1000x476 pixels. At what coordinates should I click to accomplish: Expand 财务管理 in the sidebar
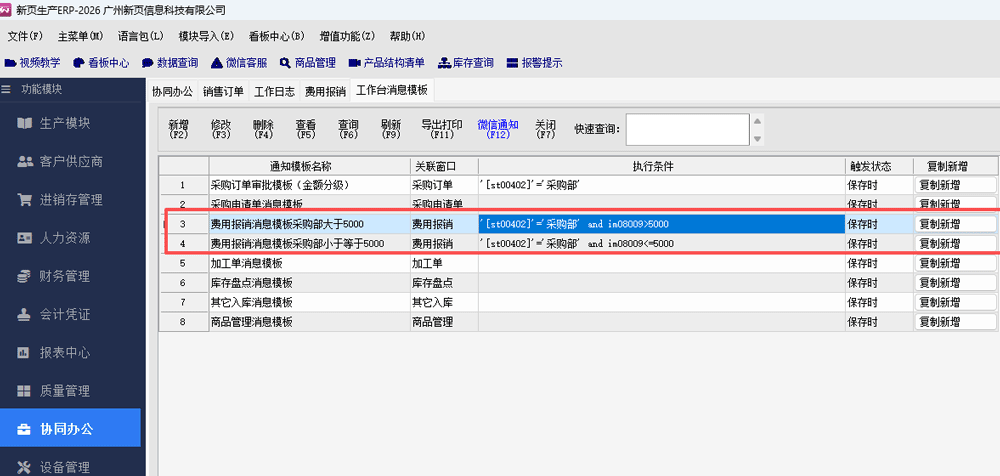pyautogui.click(x=70, y=276)
